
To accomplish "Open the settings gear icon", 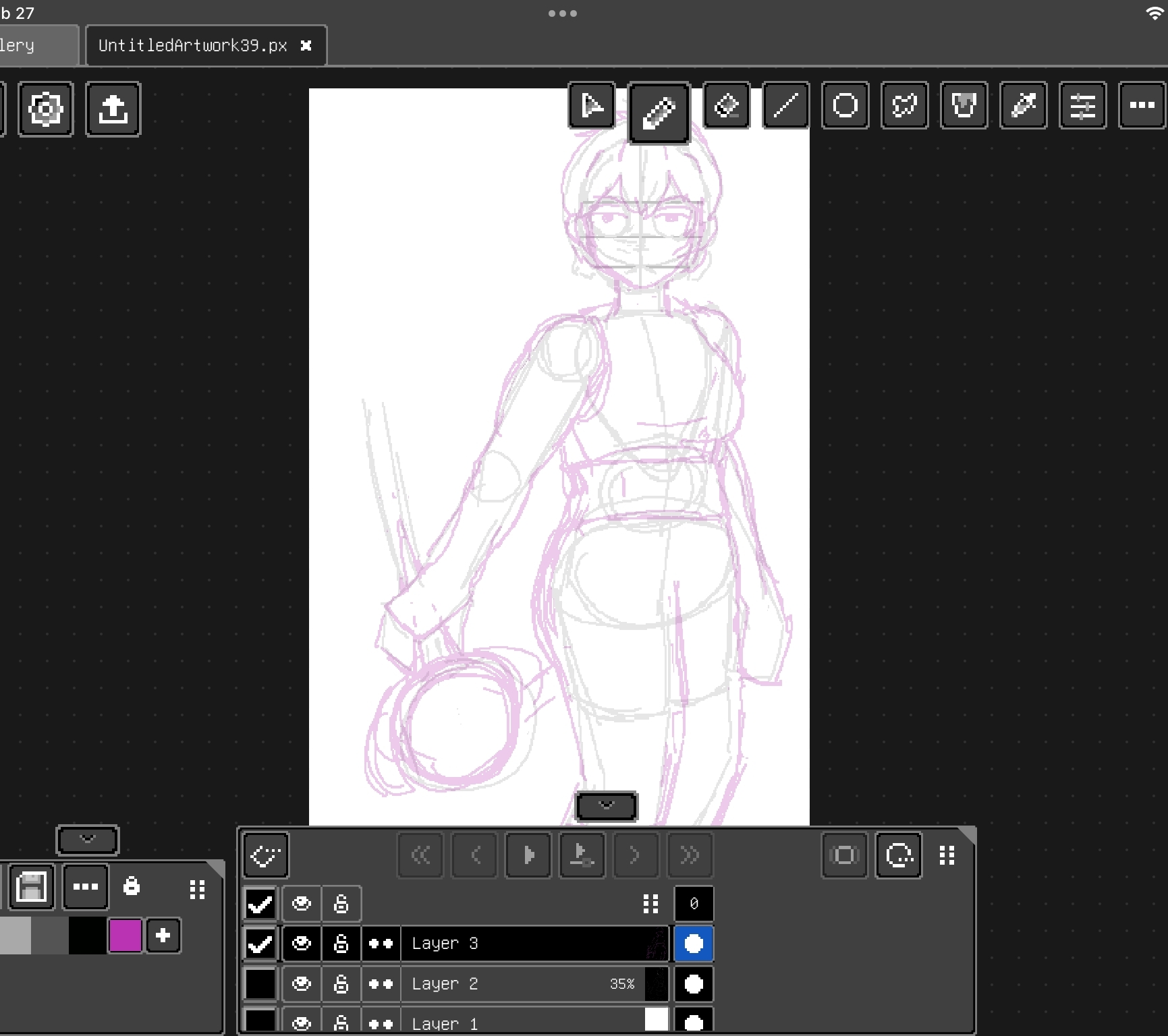I will click(45, 109).
